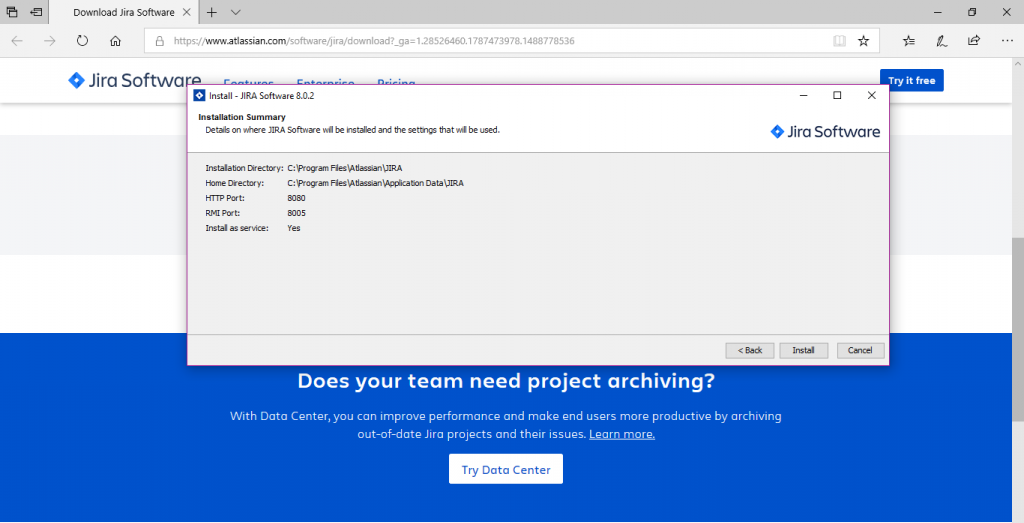Click the tabs you've set aside icon
The image size is (1024, 523).
point(12,12)
